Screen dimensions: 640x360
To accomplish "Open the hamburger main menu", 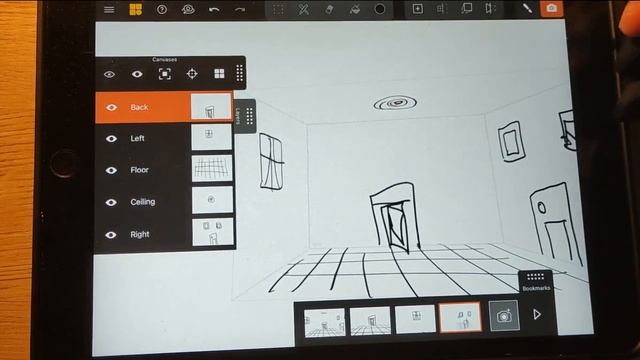I will click(109, 9).
